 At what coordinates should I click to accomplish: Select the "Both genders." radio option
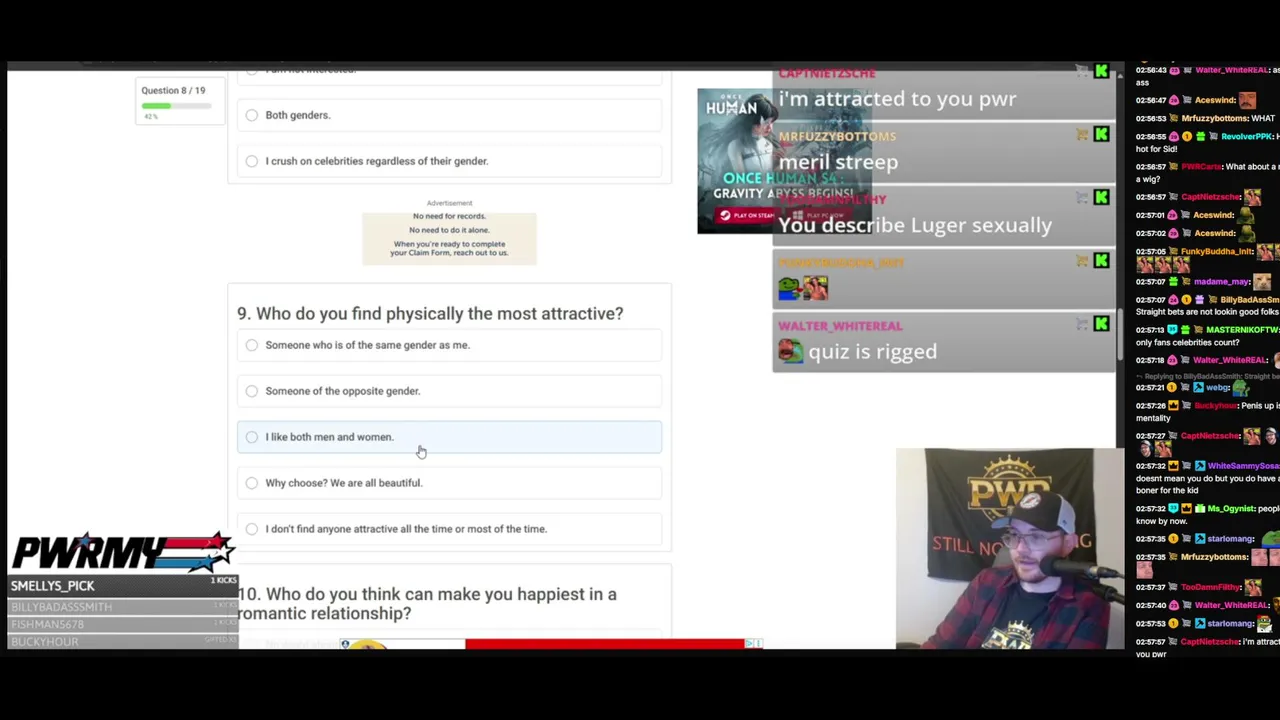[449, 115]
